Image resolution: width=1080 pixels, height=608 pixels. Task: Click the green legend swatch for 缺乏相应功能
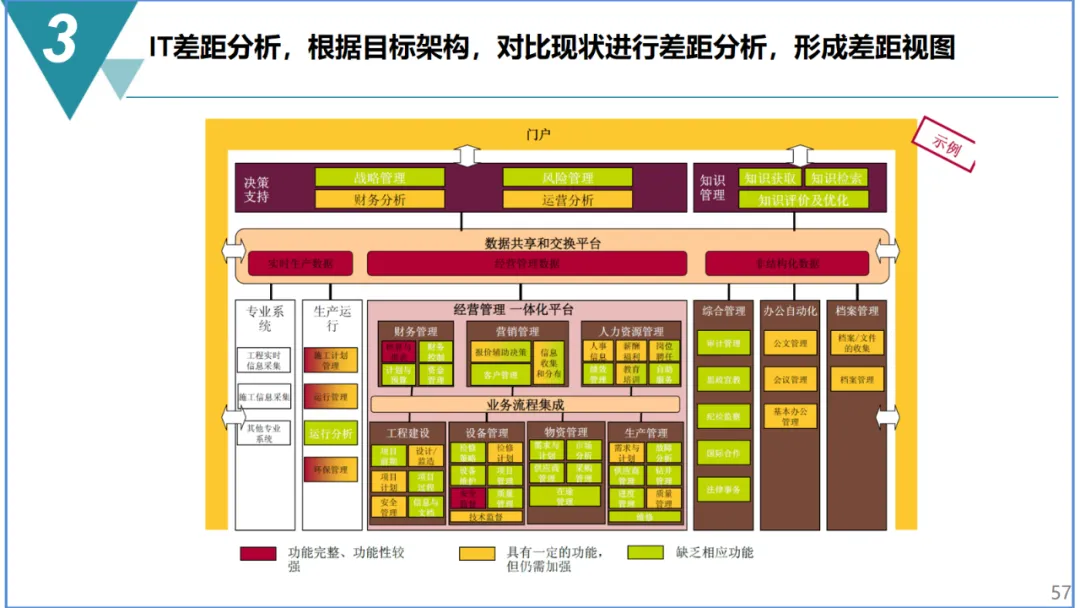coord(645,553)
